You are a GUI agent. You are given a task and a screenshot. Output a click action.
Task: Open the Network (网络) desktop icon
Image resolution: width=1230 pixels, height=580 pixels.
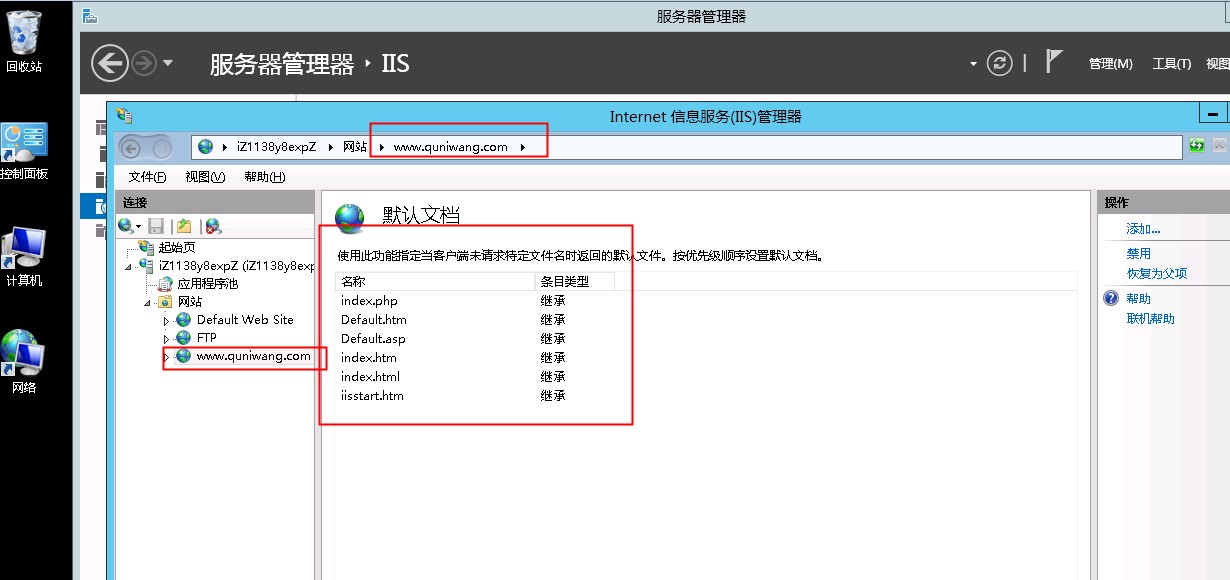pos(24,362)
